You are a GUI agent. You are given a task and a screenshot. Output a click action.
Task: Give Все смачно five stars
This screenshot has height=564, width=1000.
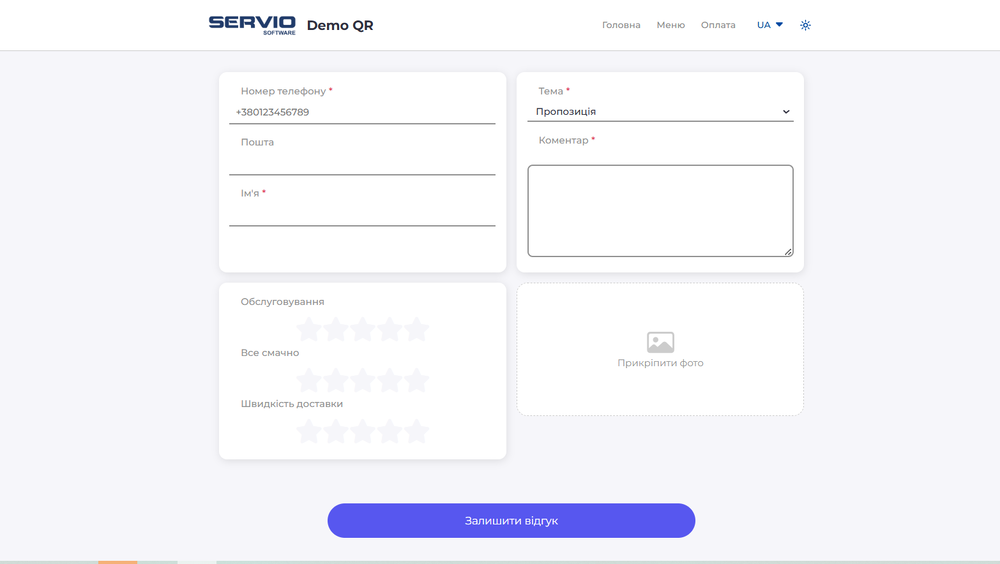coord(417,380)
